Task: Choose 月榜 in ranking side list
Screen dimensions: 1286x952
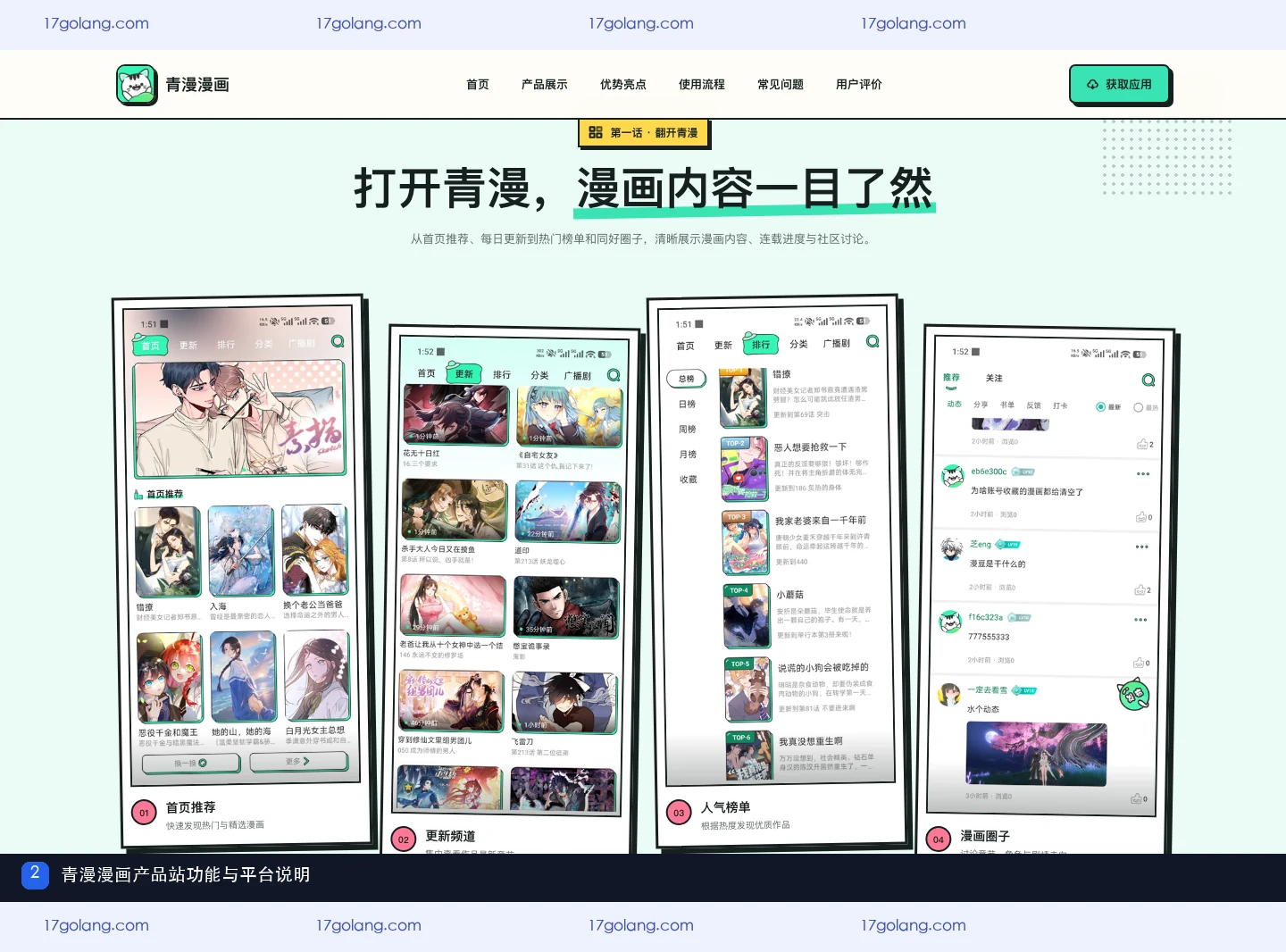Action: [688, 454]
